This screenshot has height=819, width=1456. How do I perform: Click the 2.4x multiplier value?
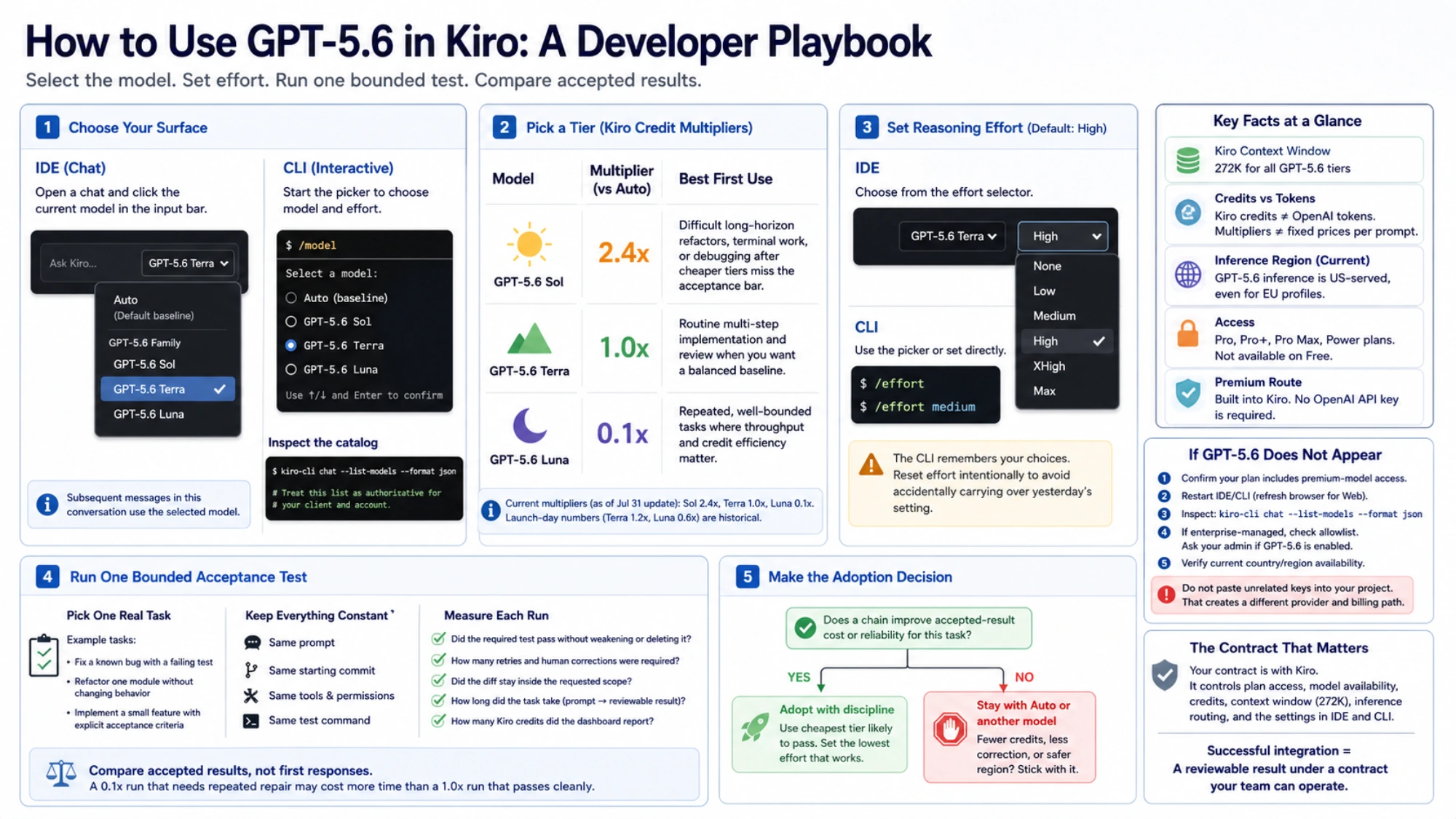coord(623,253)
